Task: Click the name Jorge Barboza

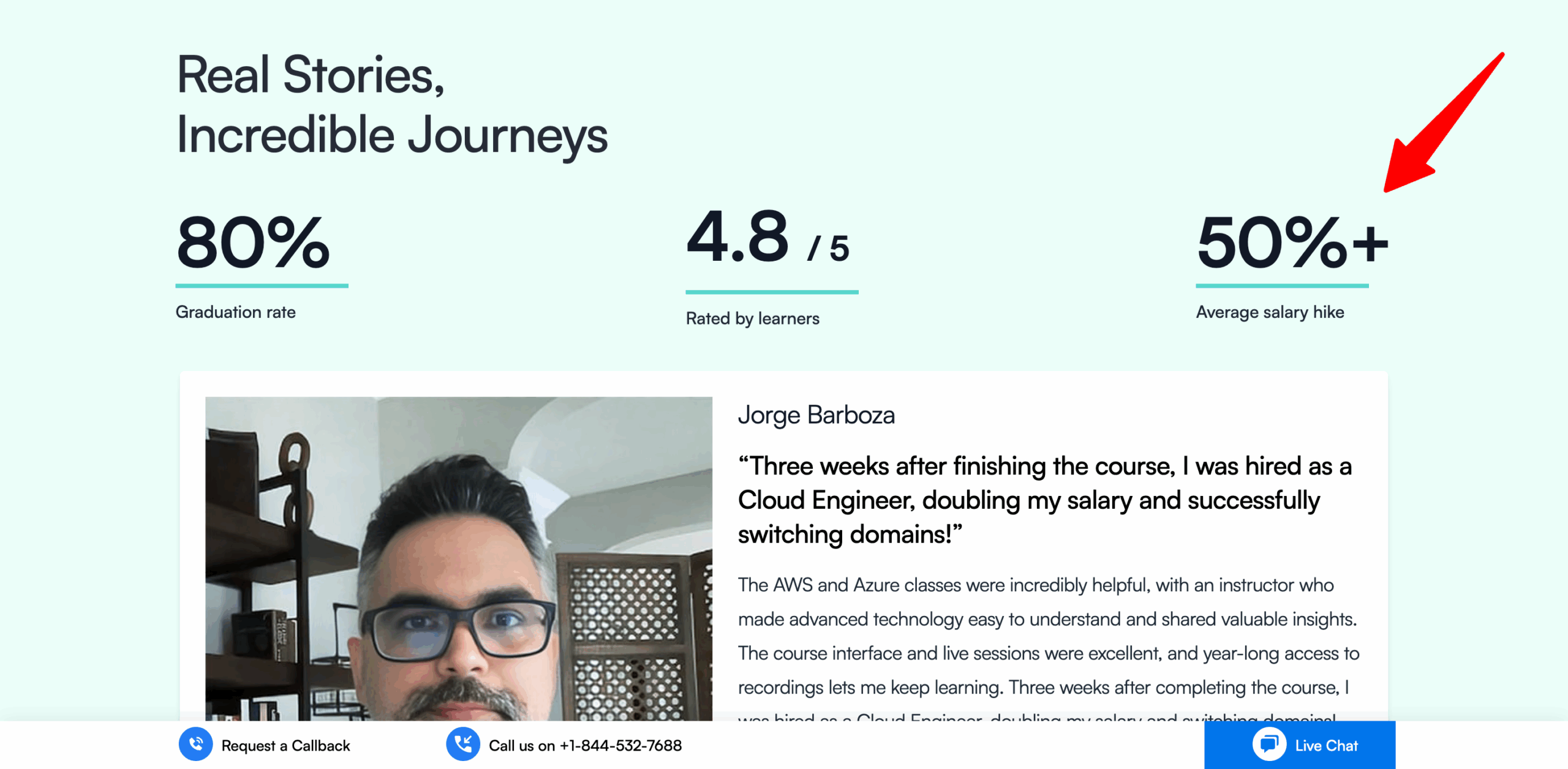Action: (816, 415)
